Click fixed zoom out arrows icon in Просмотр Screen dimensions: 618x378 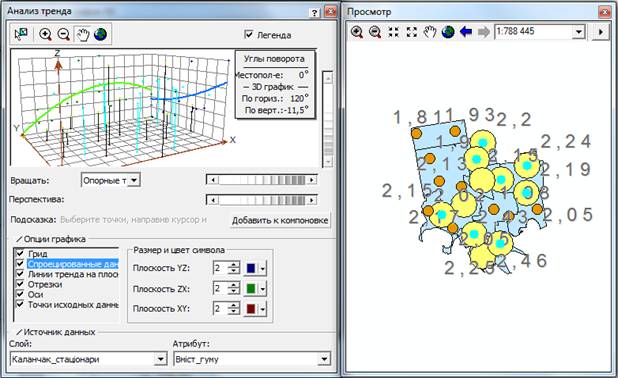pyautogui.click(x=411, y=32)
